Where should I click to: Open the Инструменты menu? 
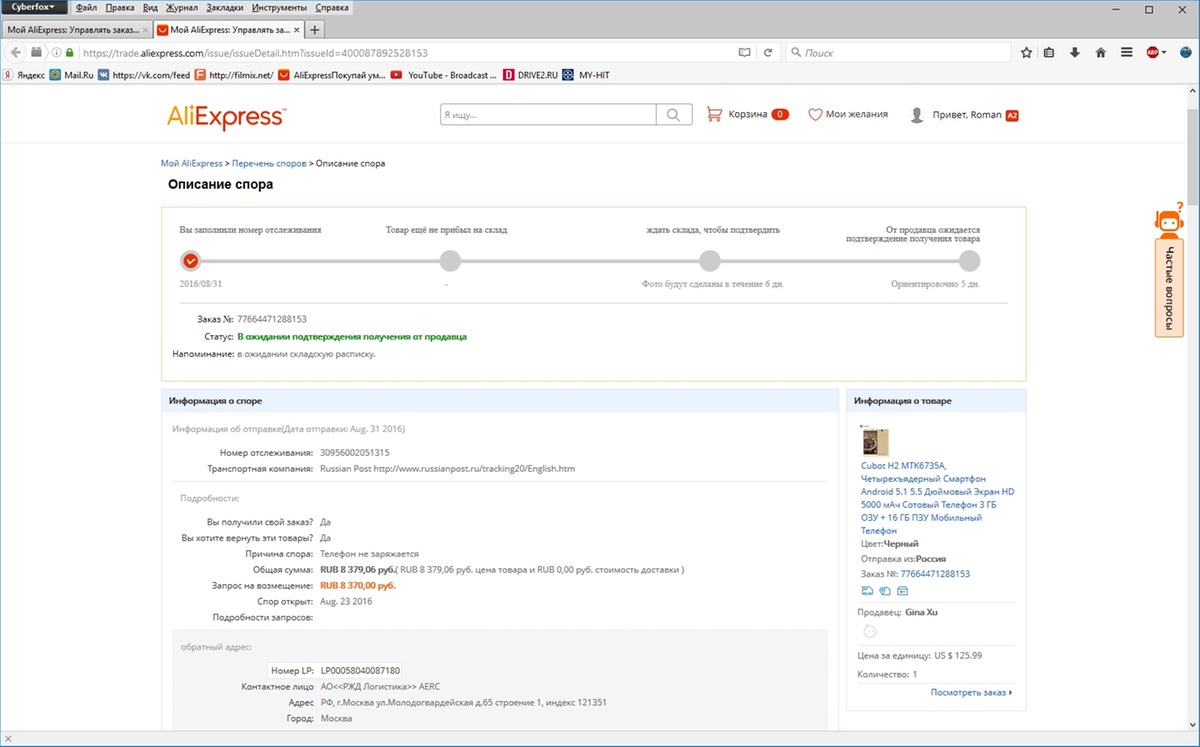point(279,7)
